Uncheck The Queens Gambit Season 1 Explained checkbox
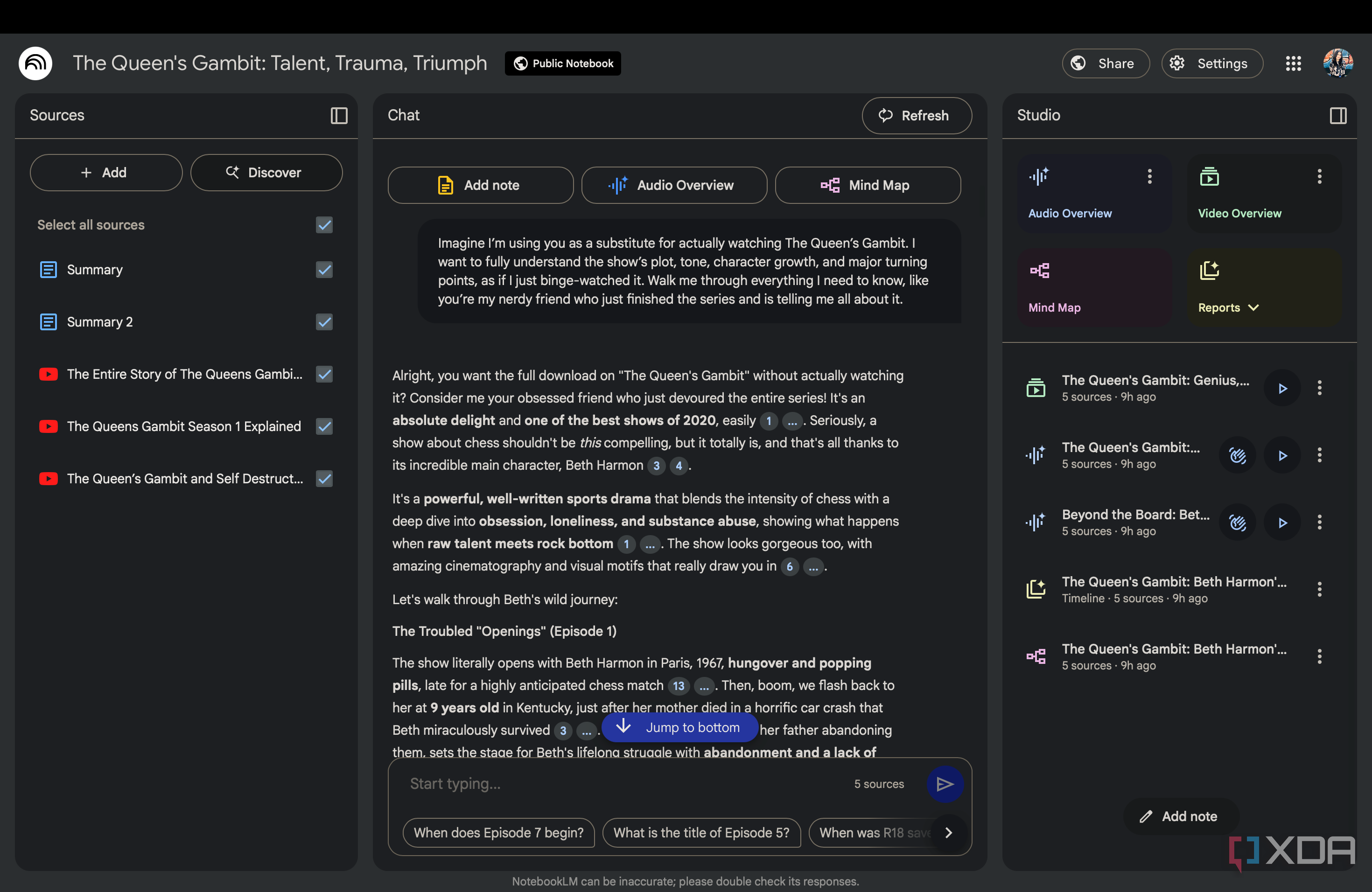 [x=324, y=426]
